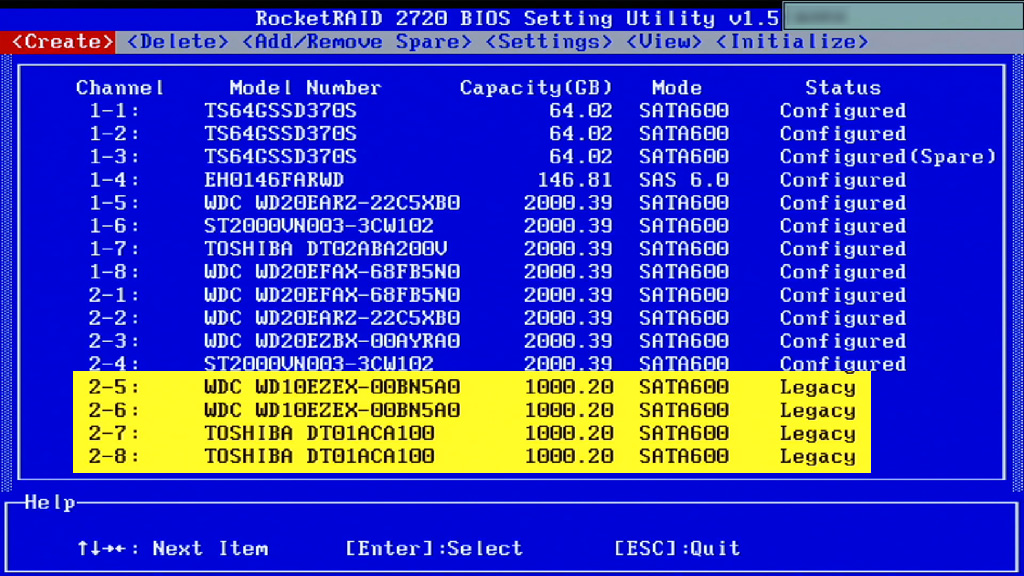
Task: Click channel 2-8 label
Action: pos(114,456)
